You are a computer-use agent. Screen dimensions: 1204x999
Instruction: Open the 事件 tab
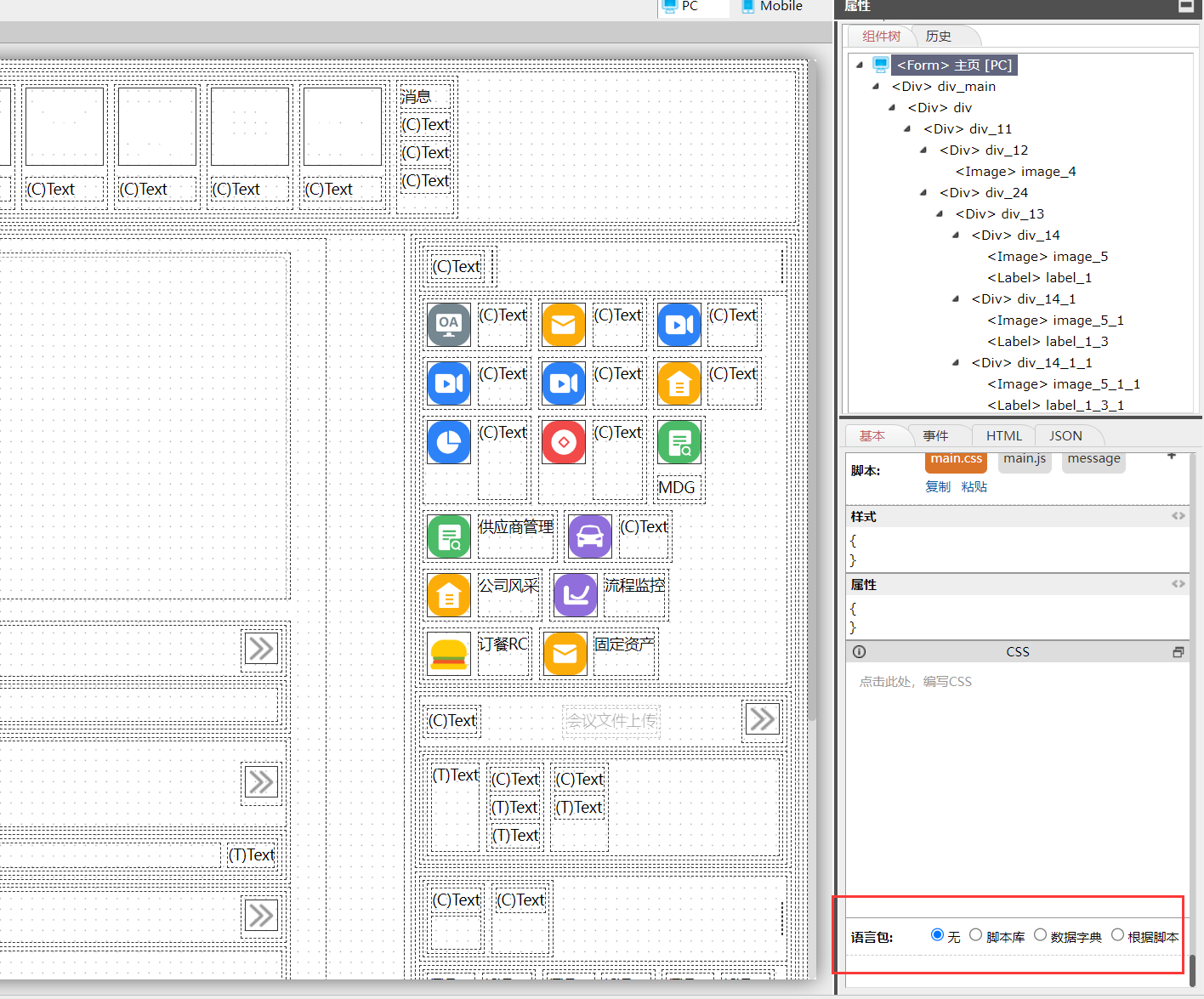(936, 436)
